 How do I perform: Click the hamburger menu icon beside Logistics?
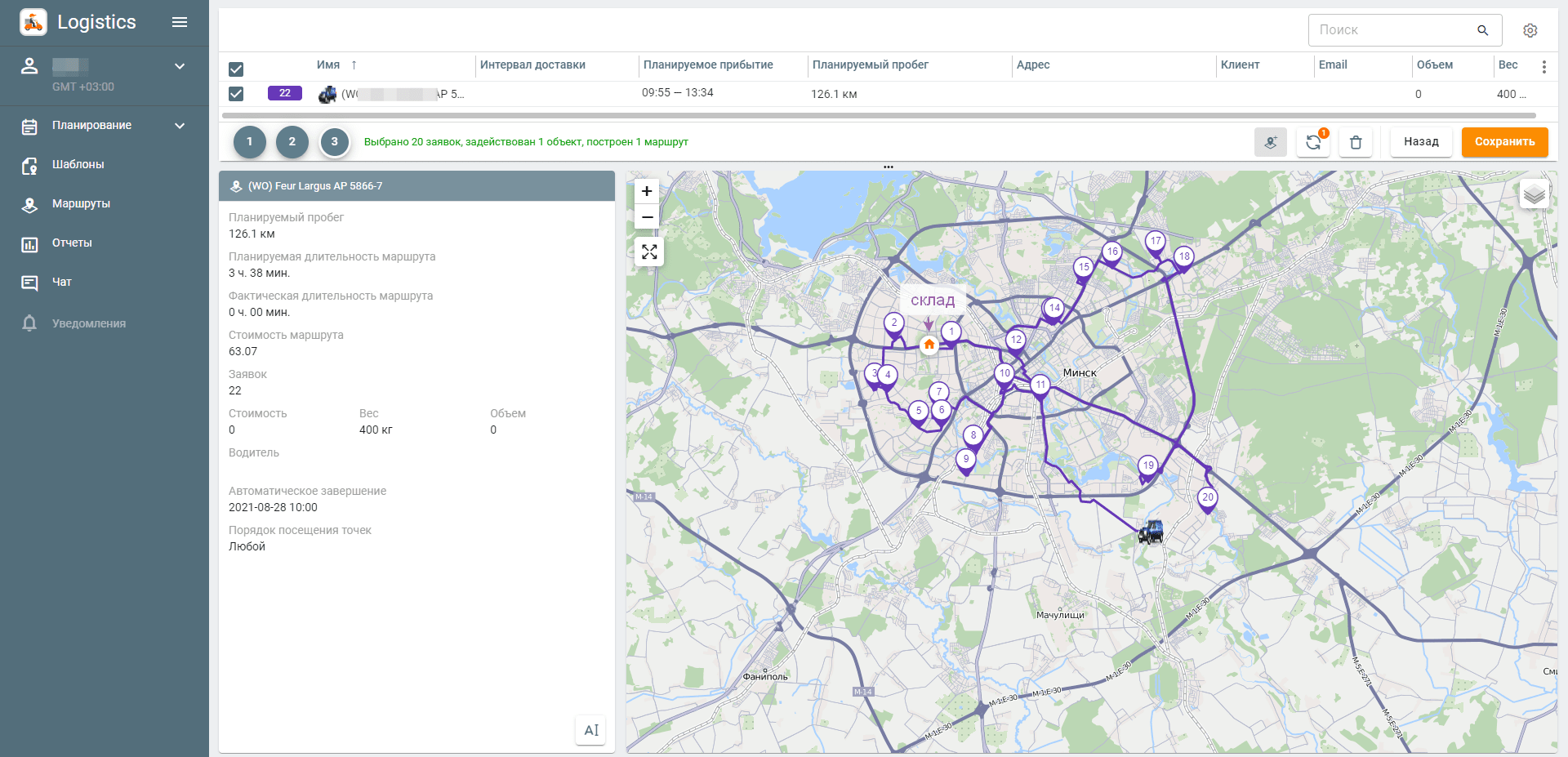pos(180,22)
